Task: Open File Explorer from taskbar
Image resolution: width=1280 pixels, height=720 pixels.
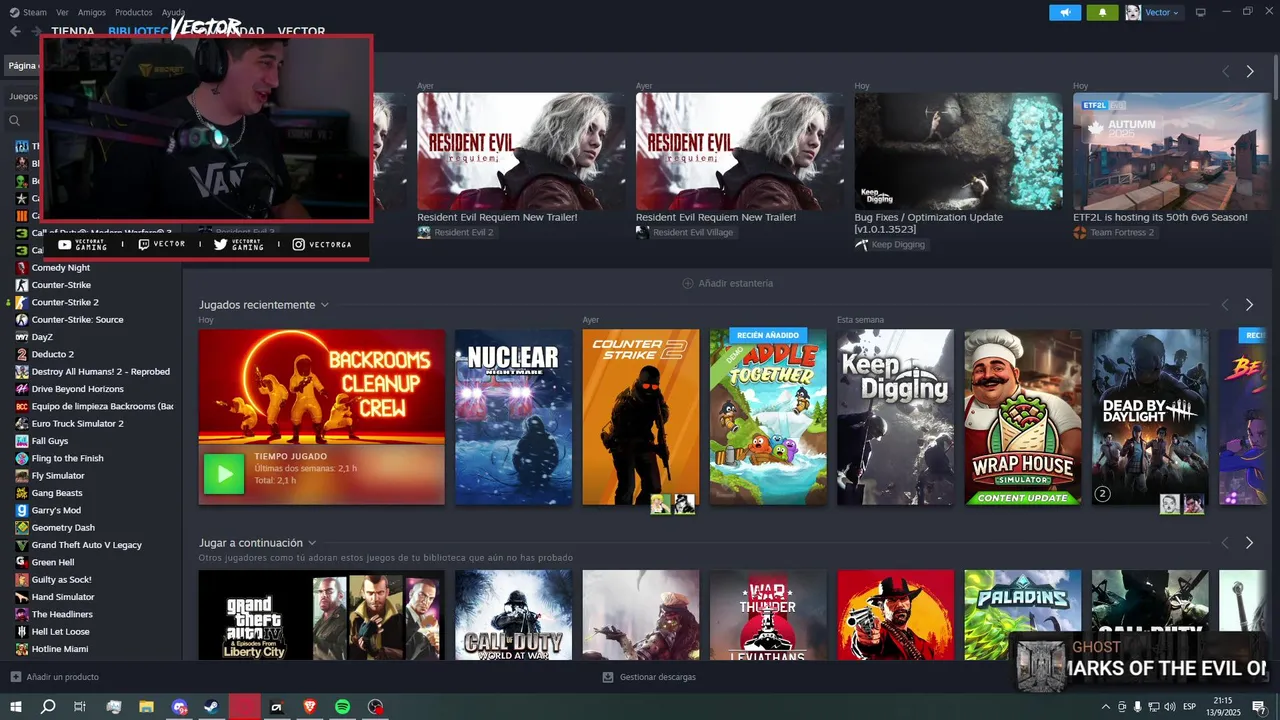Action: [146, 707]
